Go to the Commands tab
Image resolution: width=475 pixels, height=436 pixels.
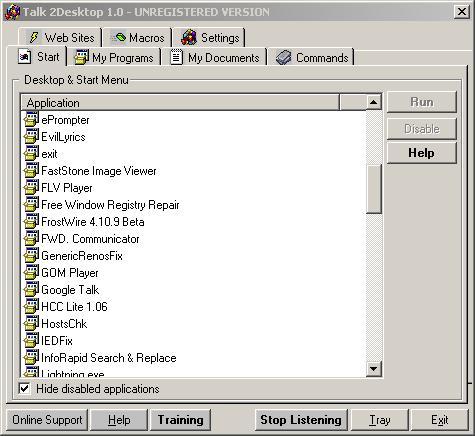(311, 58)
